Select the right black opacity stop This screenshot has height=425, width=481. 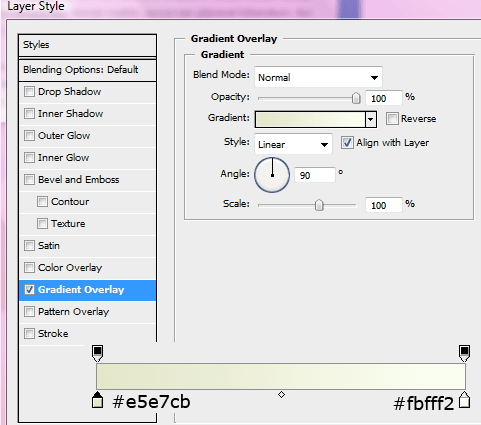(x=464, y=353)
